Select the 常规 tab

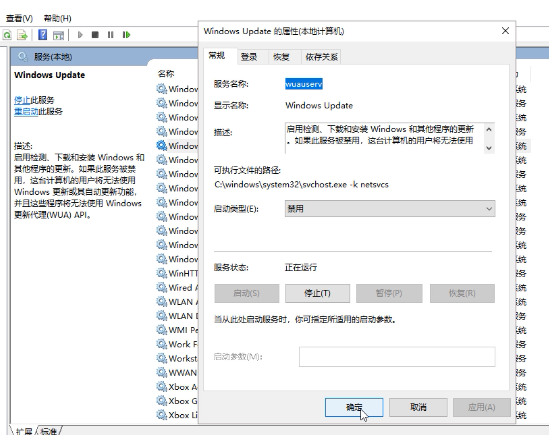(x=217, y=56)
